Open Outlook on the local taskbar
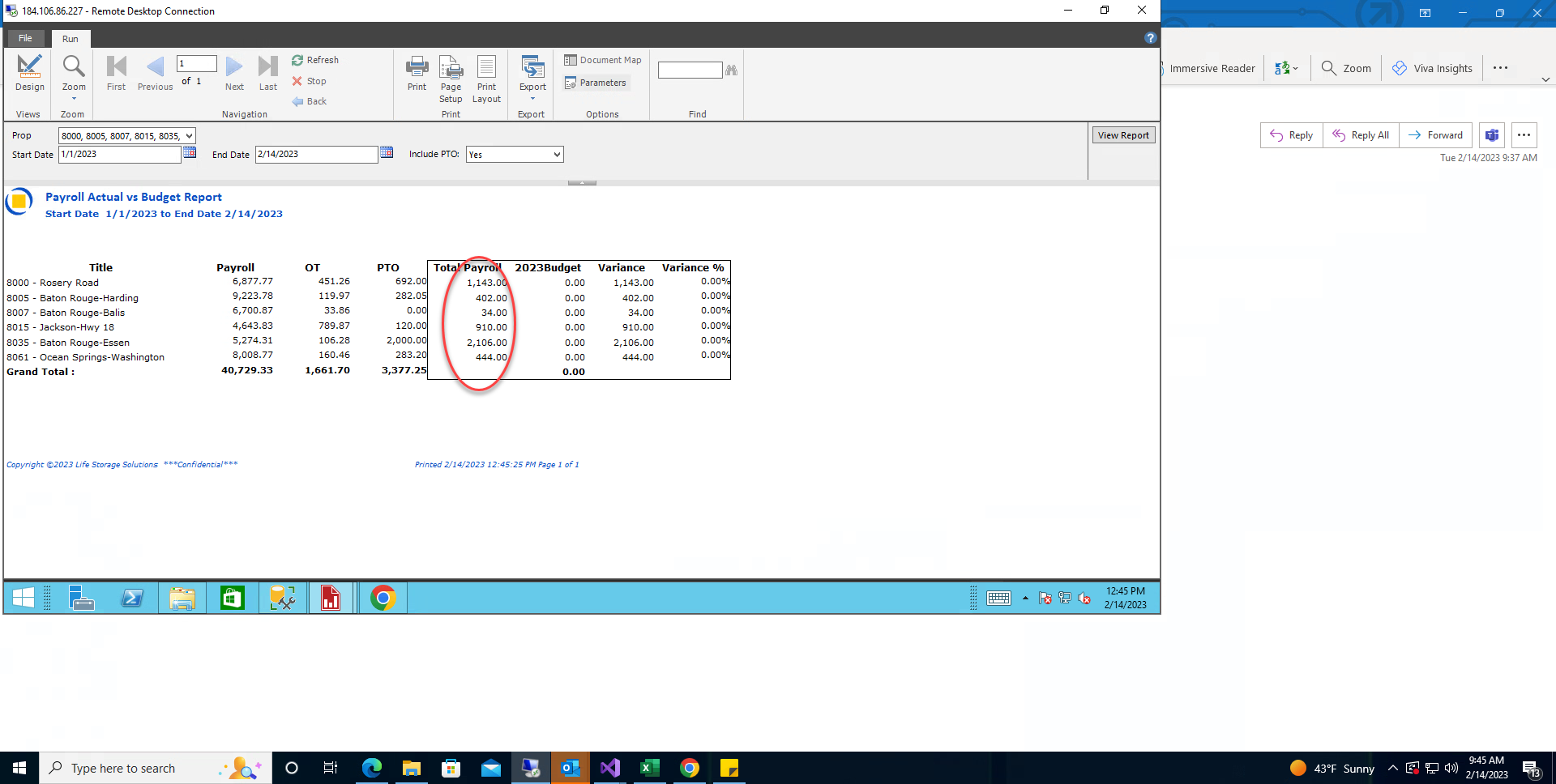1556x784 pixels. click(571, 768)
